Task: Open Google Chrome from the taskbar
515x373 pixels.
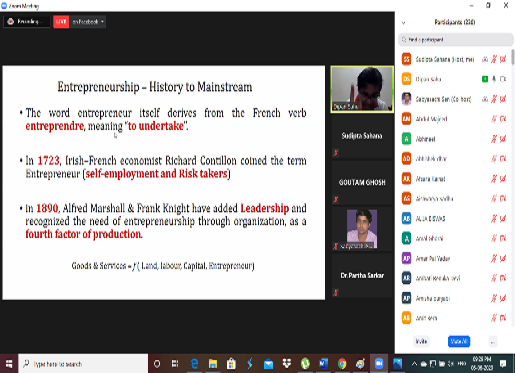Action: point(342,364)
